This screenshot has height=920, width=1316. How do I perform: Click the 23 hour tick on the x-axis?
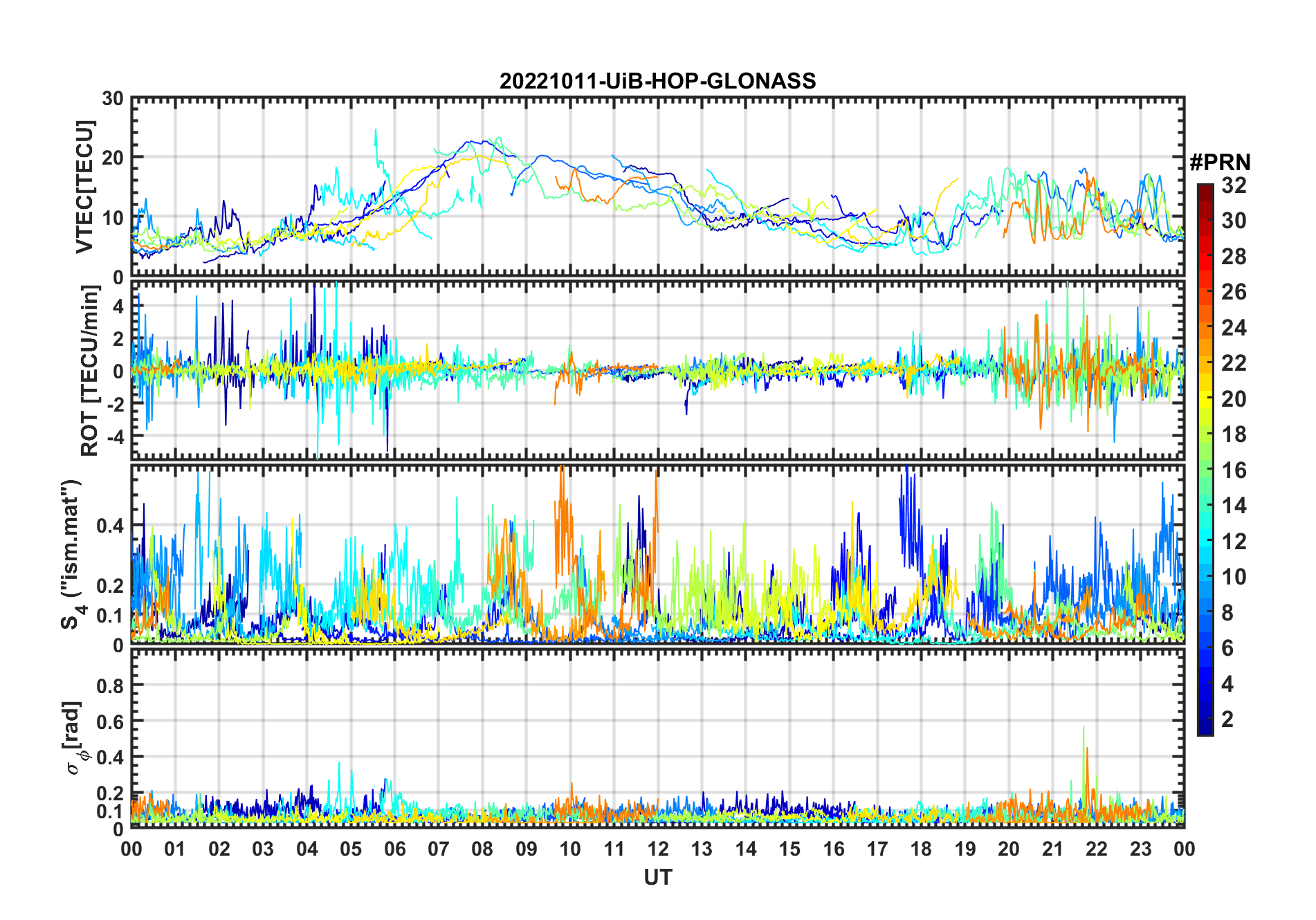(x=1140, y=849)
